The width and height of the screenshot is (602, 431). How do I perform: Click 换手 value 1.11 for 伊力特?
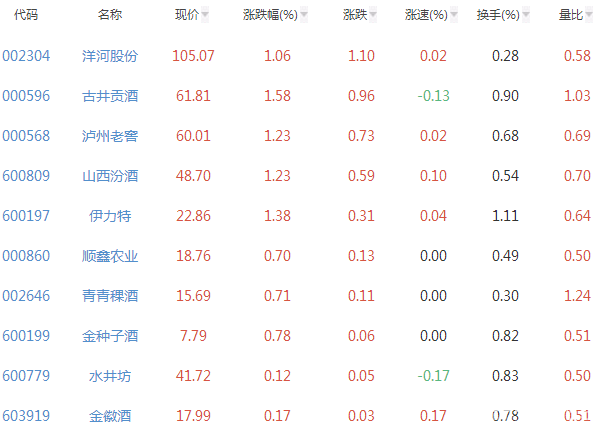click(505, 216)
